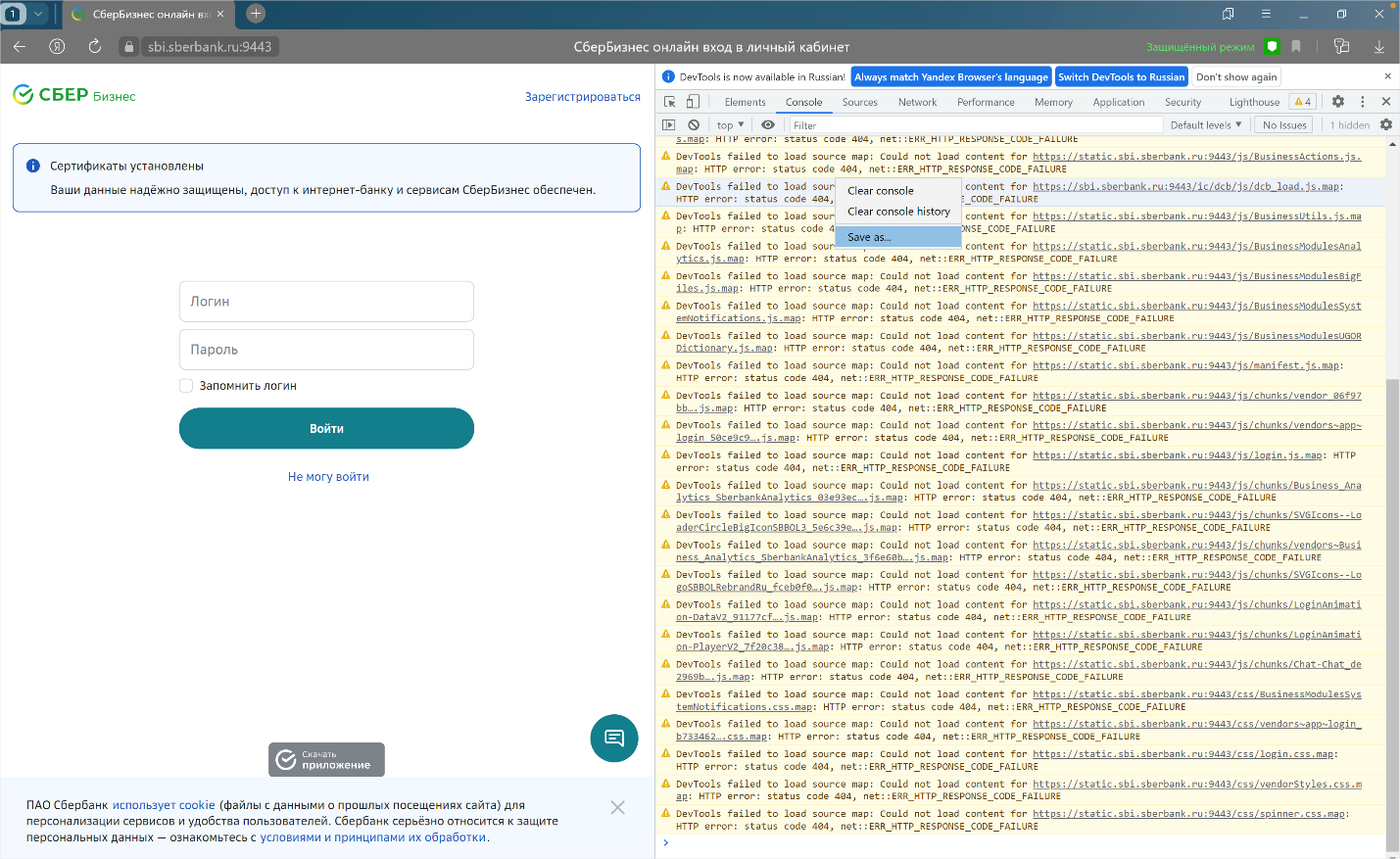Bookmark this page
The image size is (1400, 859).
point(1296,46)
